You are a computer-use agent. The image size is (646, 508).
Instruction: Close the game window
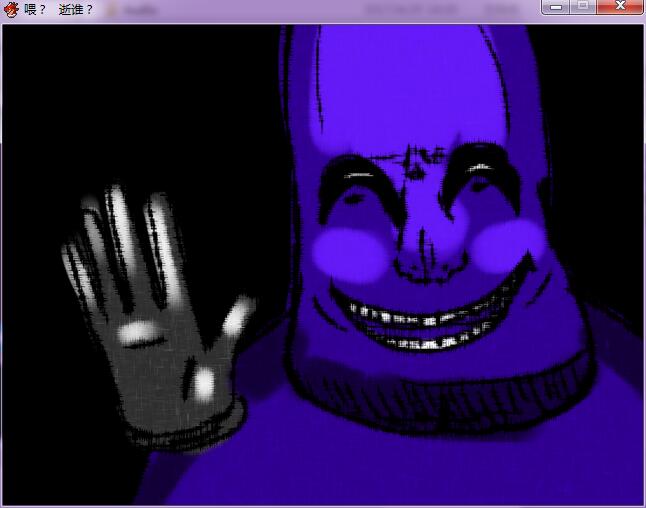[x=620, y=7]
